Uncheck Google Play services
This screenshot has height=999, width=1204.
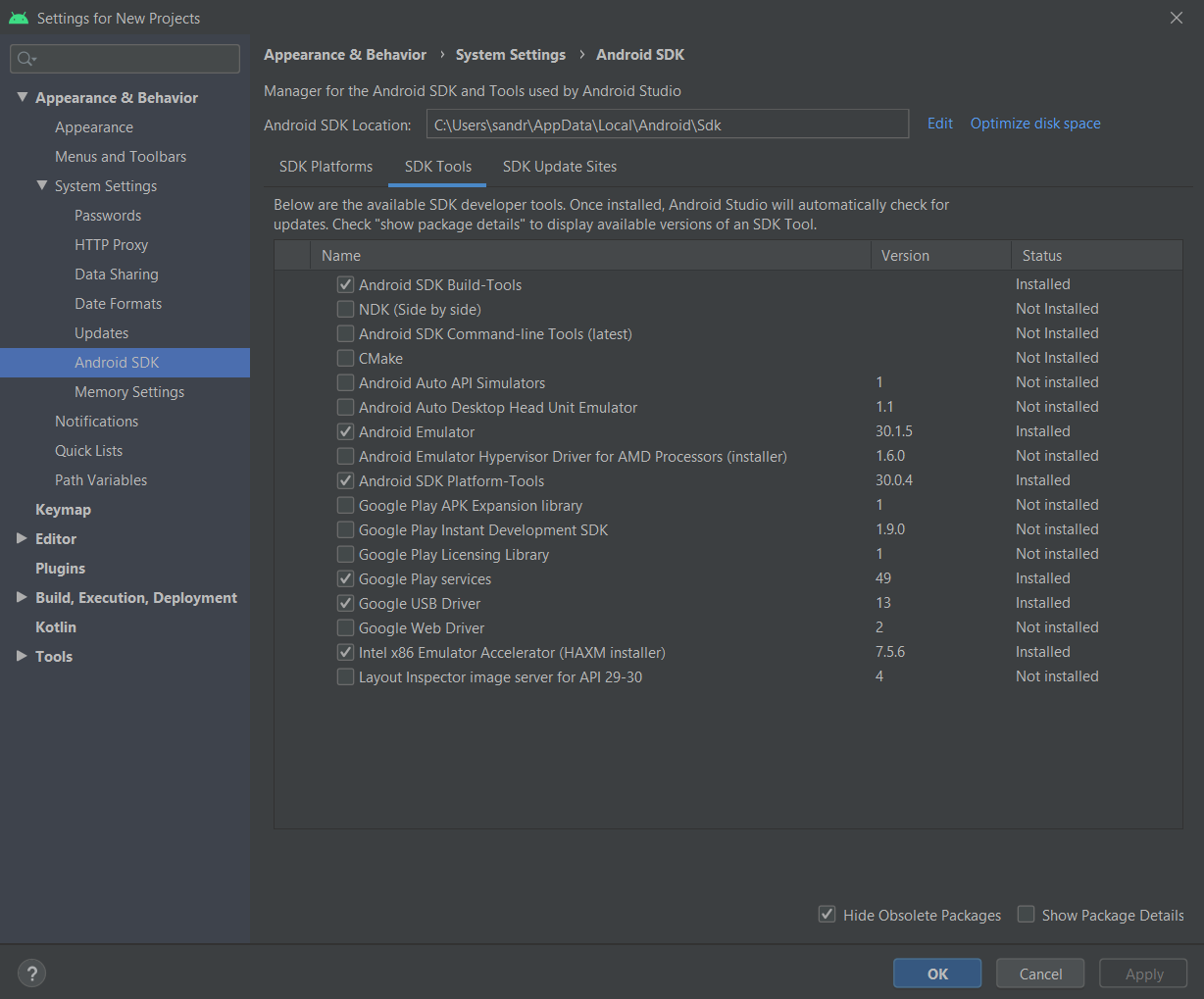pyautogui.click(x=345, y=578)
